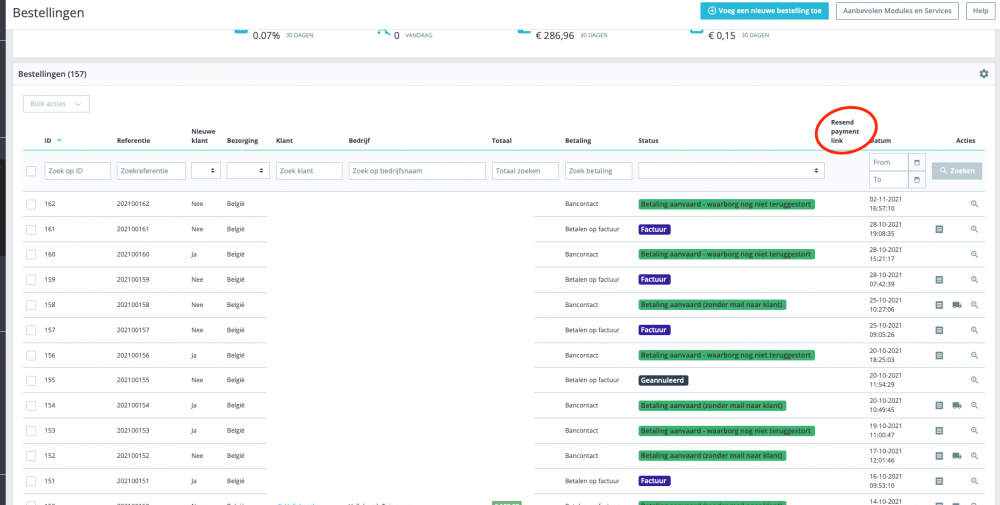Open the Nieuwe klant filter dropdown
Viewport: 1000px width, 505px height.
click(206, 171)
